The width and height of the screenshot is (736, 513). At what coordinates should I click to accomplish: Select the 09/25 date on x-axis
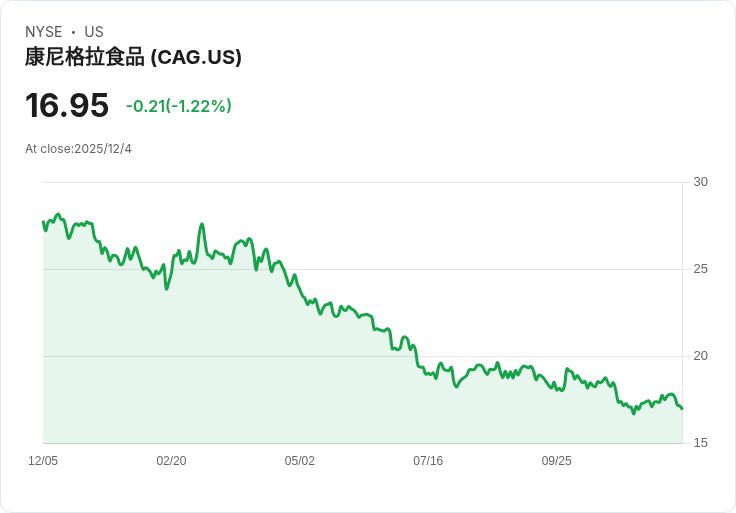click(x=557, y=461)
